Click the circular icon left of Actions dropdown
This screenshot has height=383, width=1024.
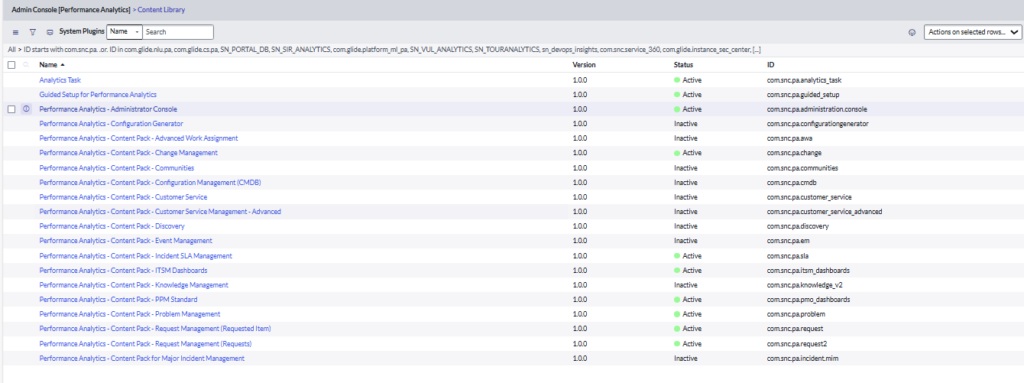click(912, 32)
